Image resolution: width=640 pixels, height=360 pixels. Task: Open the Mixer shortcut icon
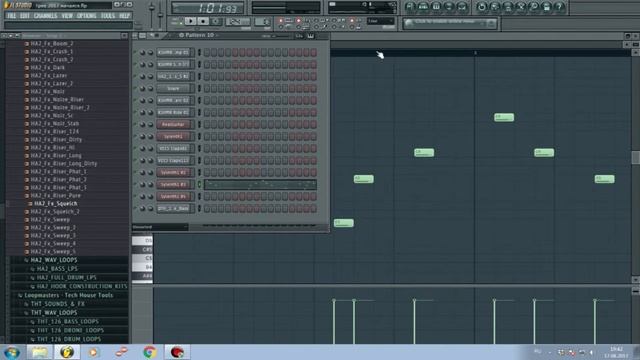tap(462, 7)
